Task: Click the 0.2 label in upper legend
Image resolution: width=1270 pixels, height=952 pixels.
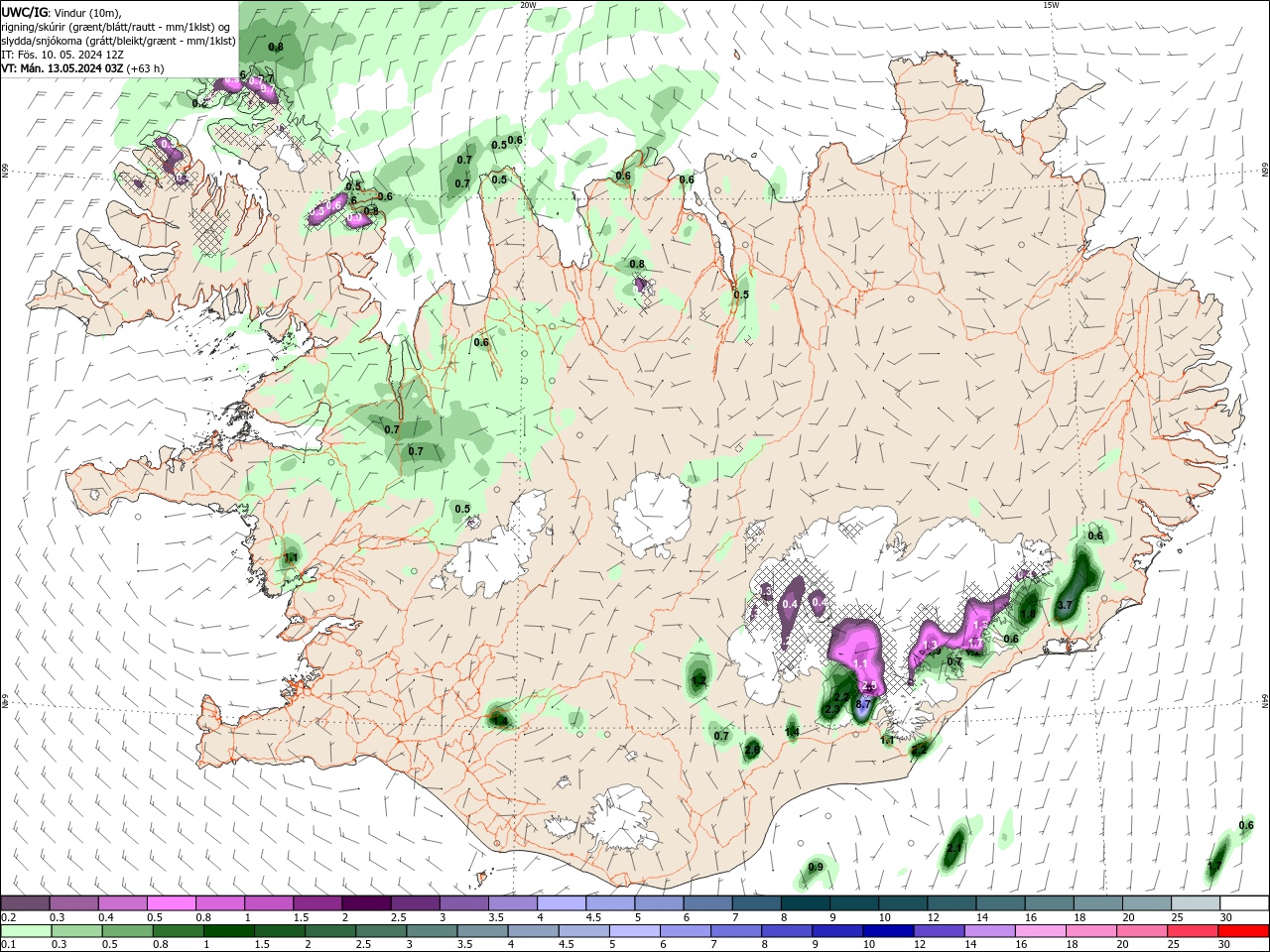Action: pos(8,918)
